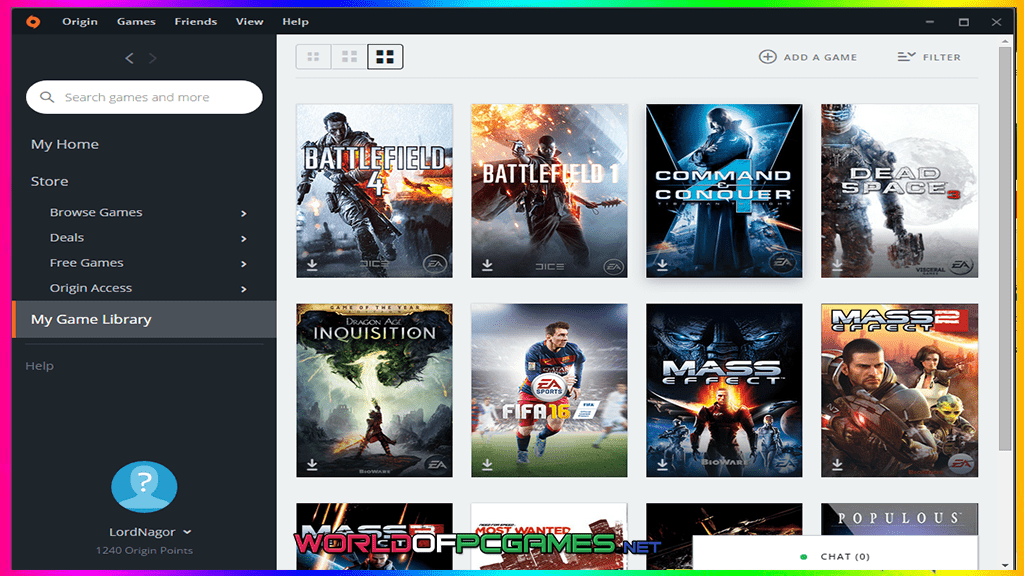Screen dimensions: 1024x576
Task: Click the FILTER button label
Action: (942, 57)
